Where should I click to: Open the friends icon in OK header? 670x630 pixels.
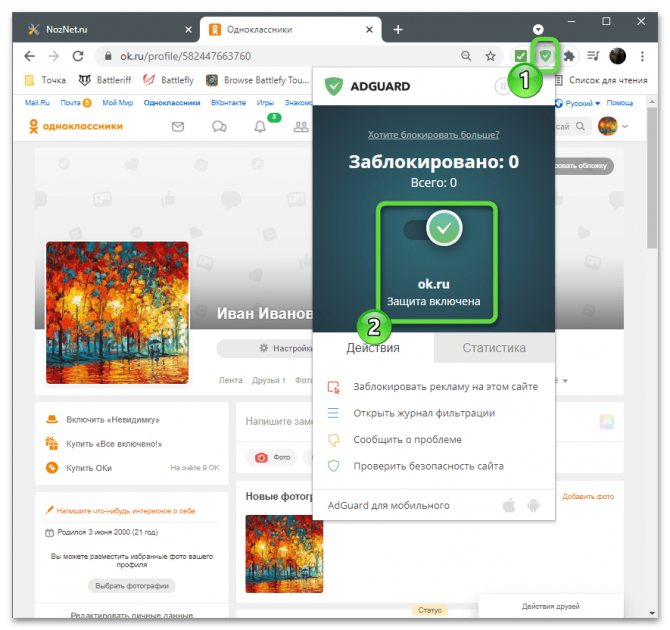[x=301, y=127]
